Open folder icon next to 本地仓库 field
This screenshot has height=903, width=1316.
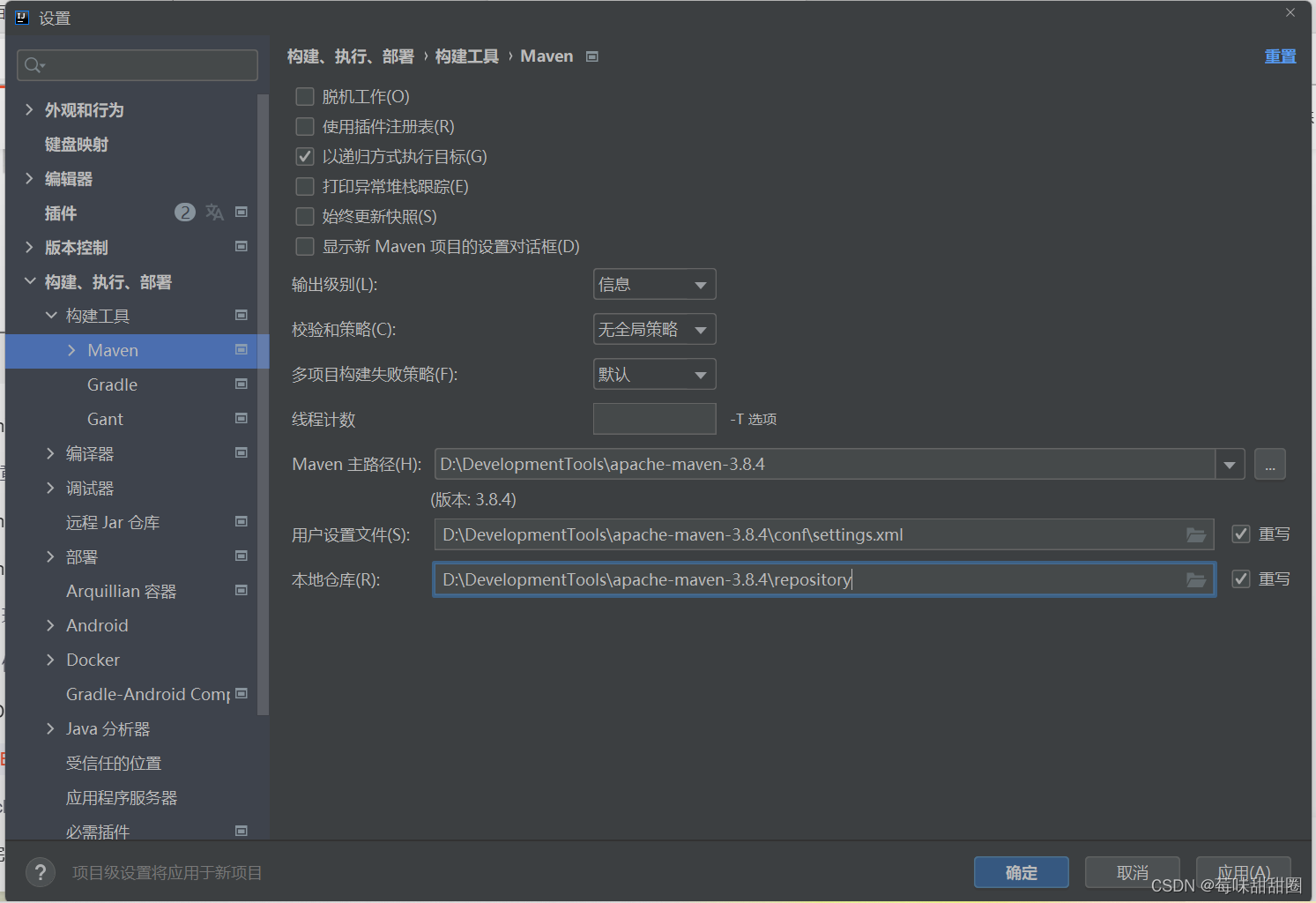click(1195, 579)
